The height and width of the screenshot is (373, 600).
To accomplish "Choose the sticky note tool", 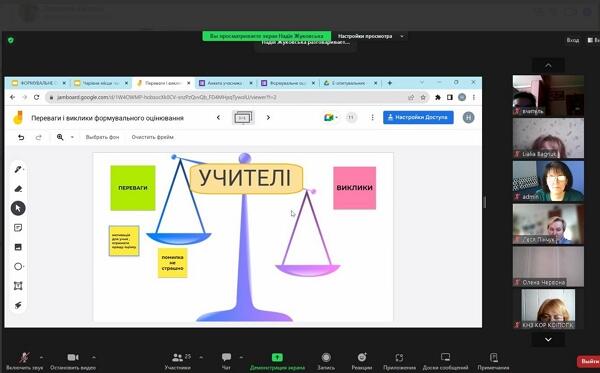I will pos(18,228).
